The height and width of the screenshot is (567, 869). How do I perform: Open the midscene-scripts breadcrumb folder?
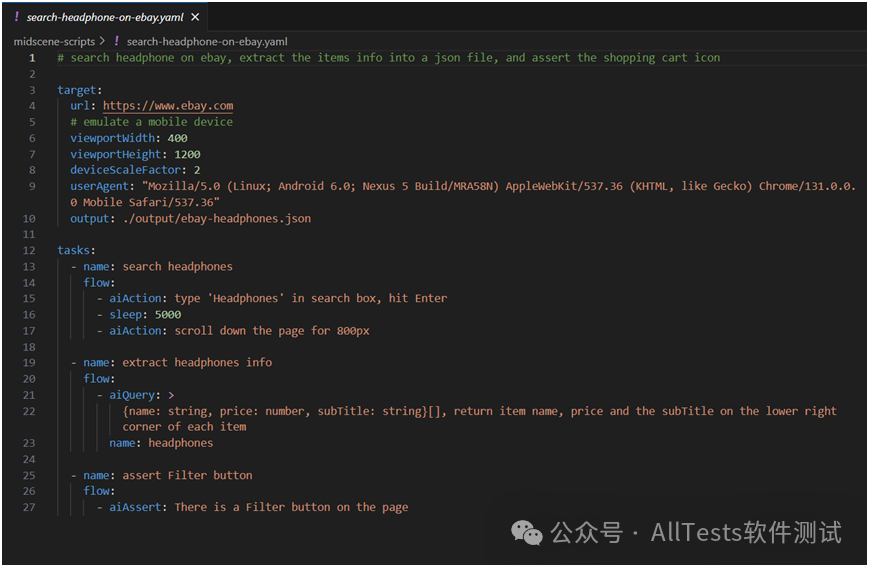click(54, 42)
